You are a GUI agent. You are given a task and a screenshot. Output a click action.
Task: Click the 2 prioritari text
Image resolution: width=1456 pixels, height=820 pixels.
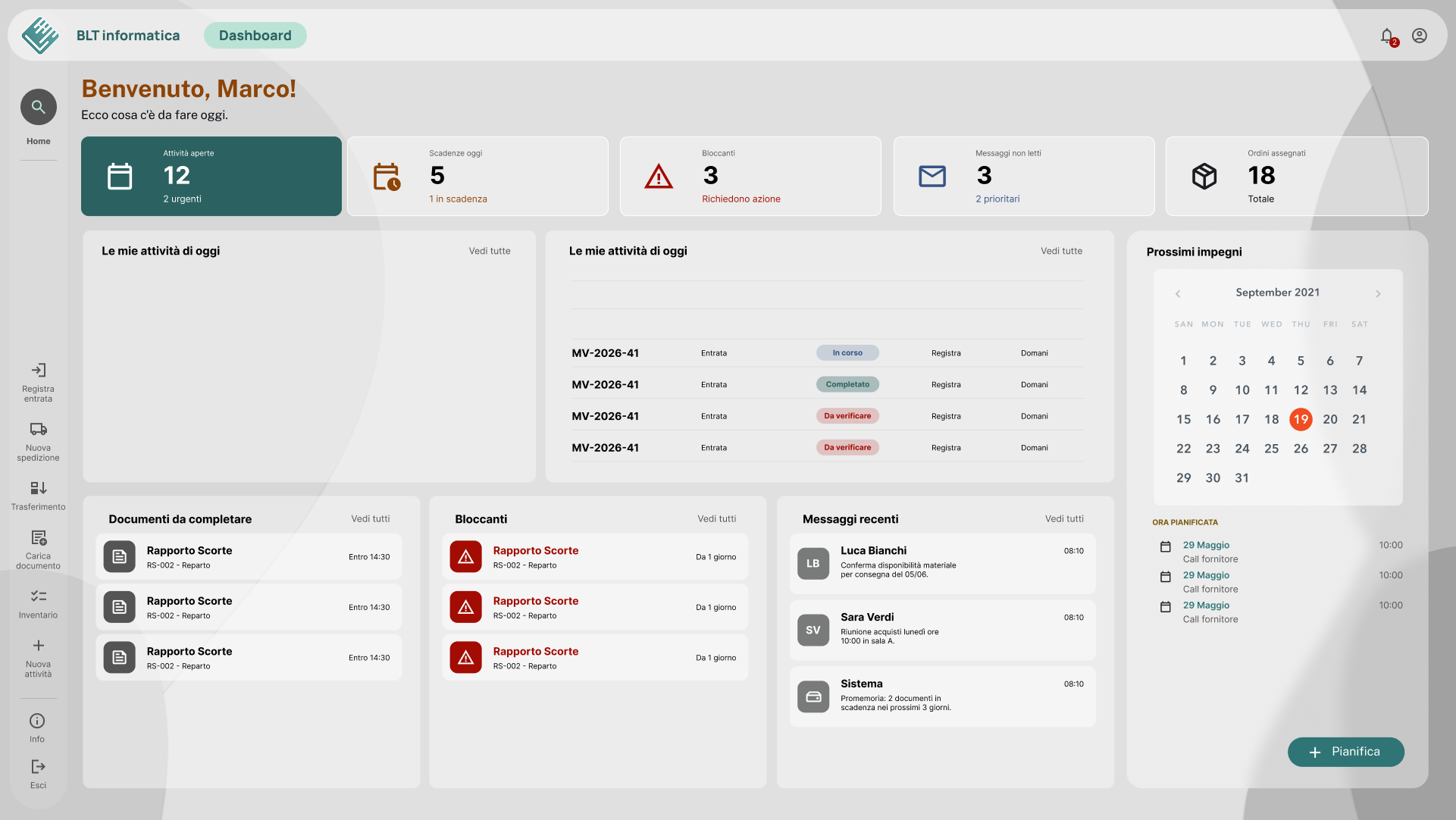click(997, 199)
